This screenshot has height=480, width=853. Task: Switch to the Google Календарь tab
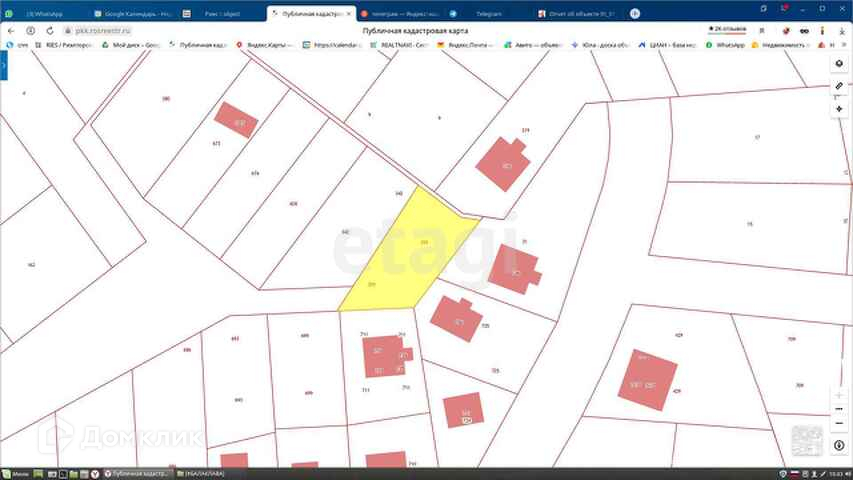click(133, 14)
